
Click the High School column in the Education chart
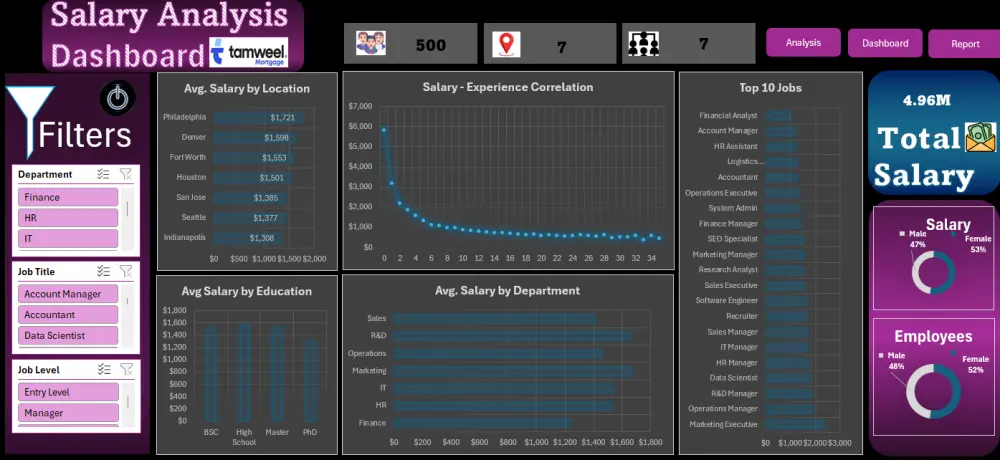pos(244,372)
